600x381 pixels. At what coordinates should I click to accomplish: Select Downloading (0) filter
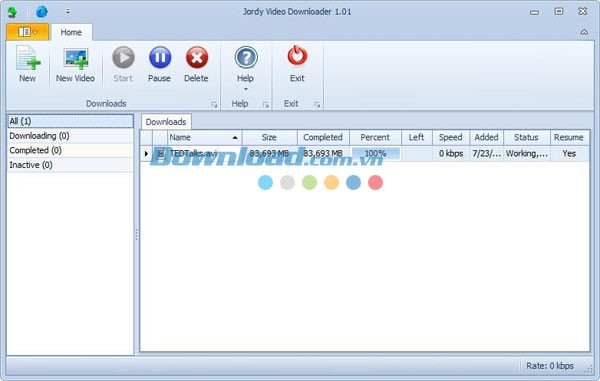coord(70,136)
